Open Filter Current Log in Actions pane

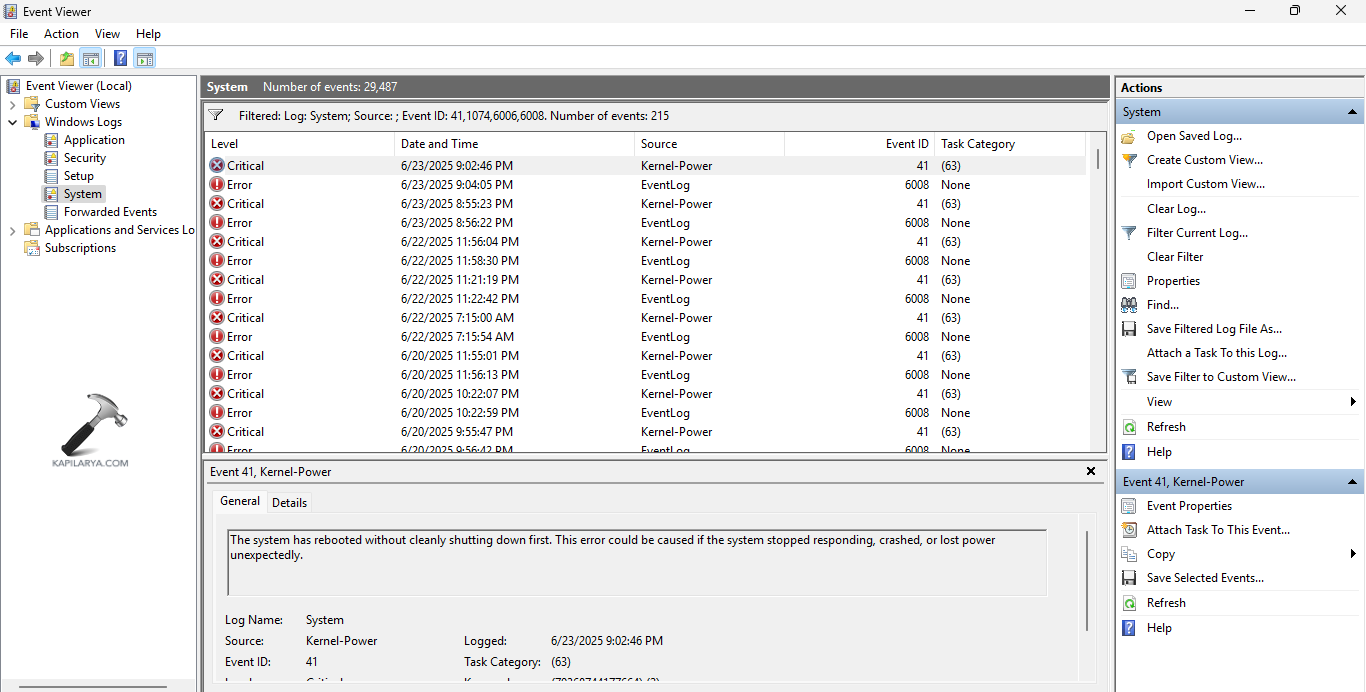tap(1196, 233)
